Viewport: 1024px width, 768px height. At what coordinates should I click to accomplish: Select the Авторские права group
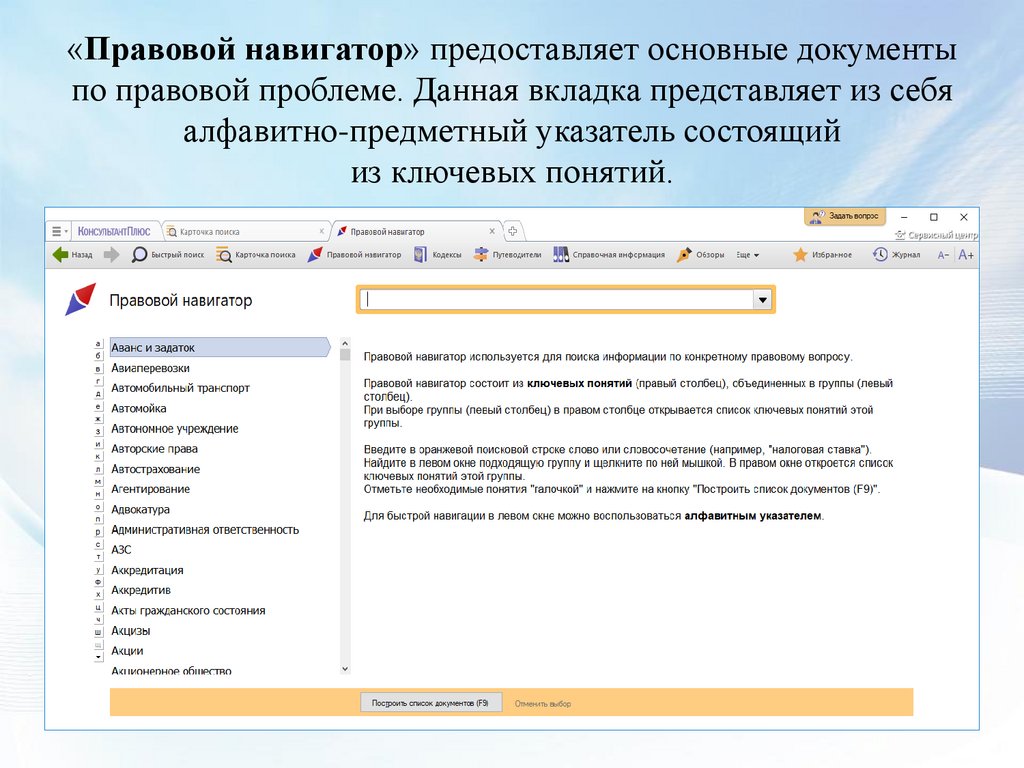(154, 449)
